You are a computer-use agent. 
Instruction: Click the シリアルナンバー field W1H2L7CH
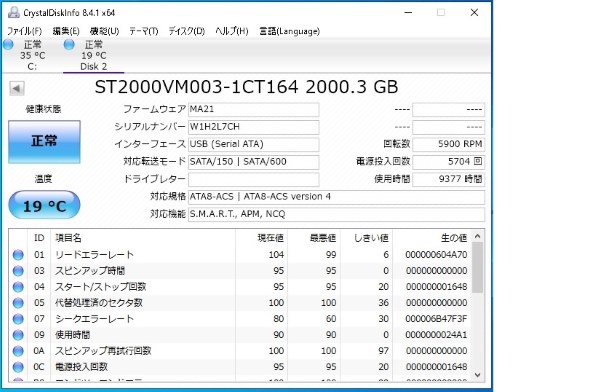pyautogui.click(x=254, y=127)
